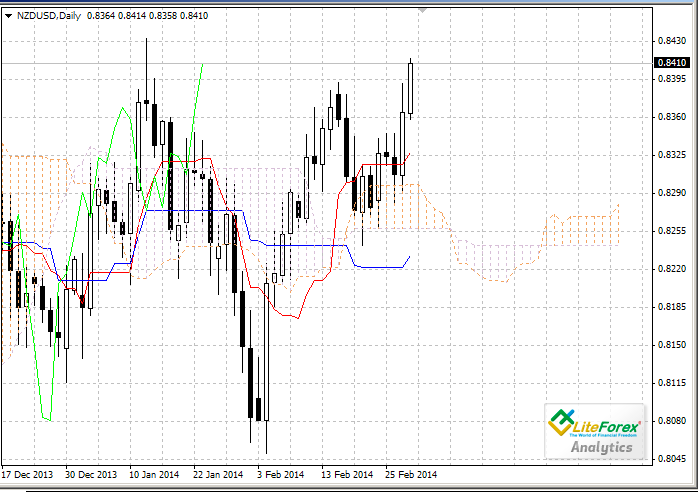Click the 10 Jan 2014 date label
Viewport: 698px width, 492px height.
154,475
